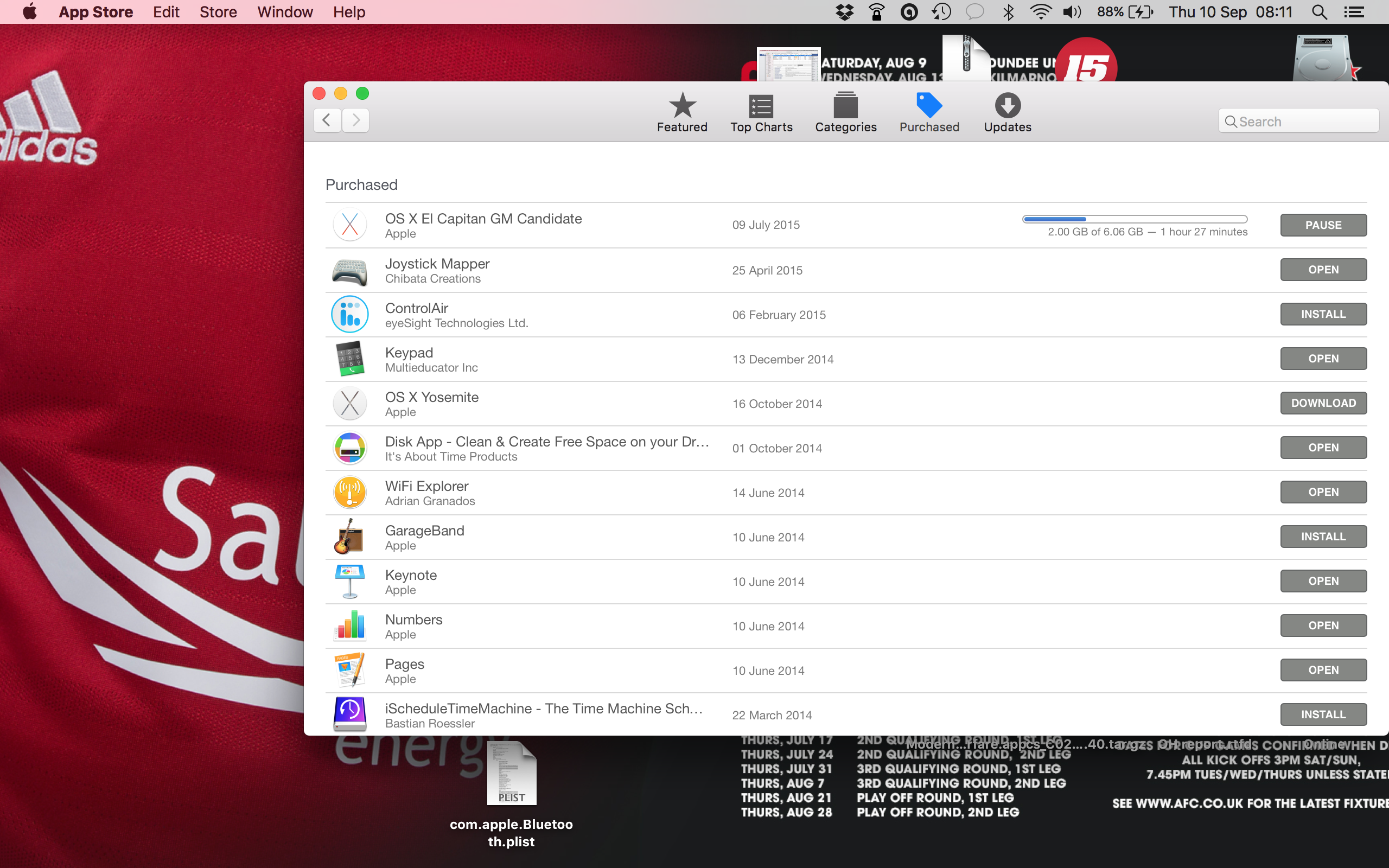Open the Dropbox menu bar icon
The image size is (1389, 868).
click(x=844, y=11)
